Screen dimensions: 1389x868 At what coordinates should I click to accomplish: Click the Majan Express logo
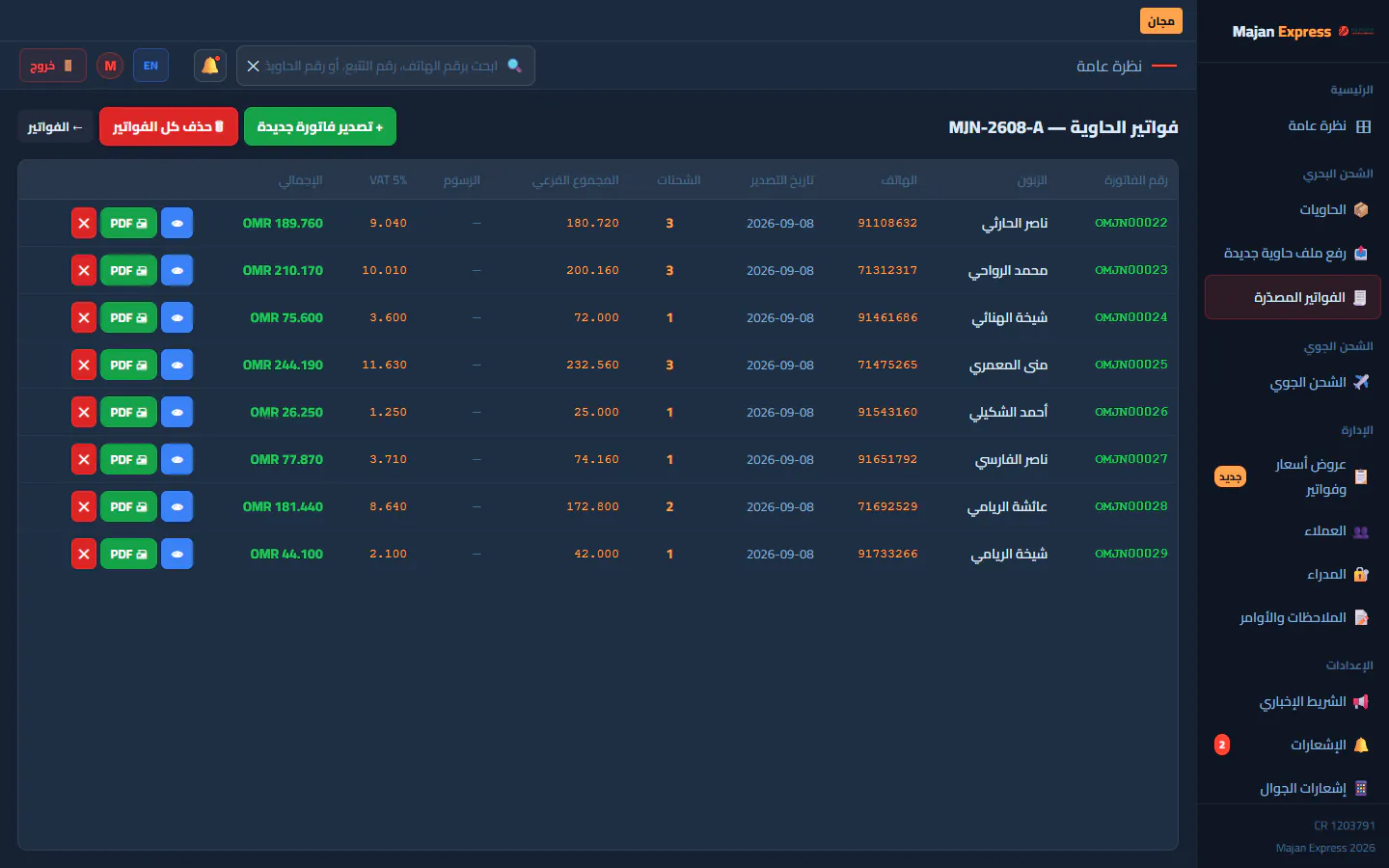click(1302, 32)
